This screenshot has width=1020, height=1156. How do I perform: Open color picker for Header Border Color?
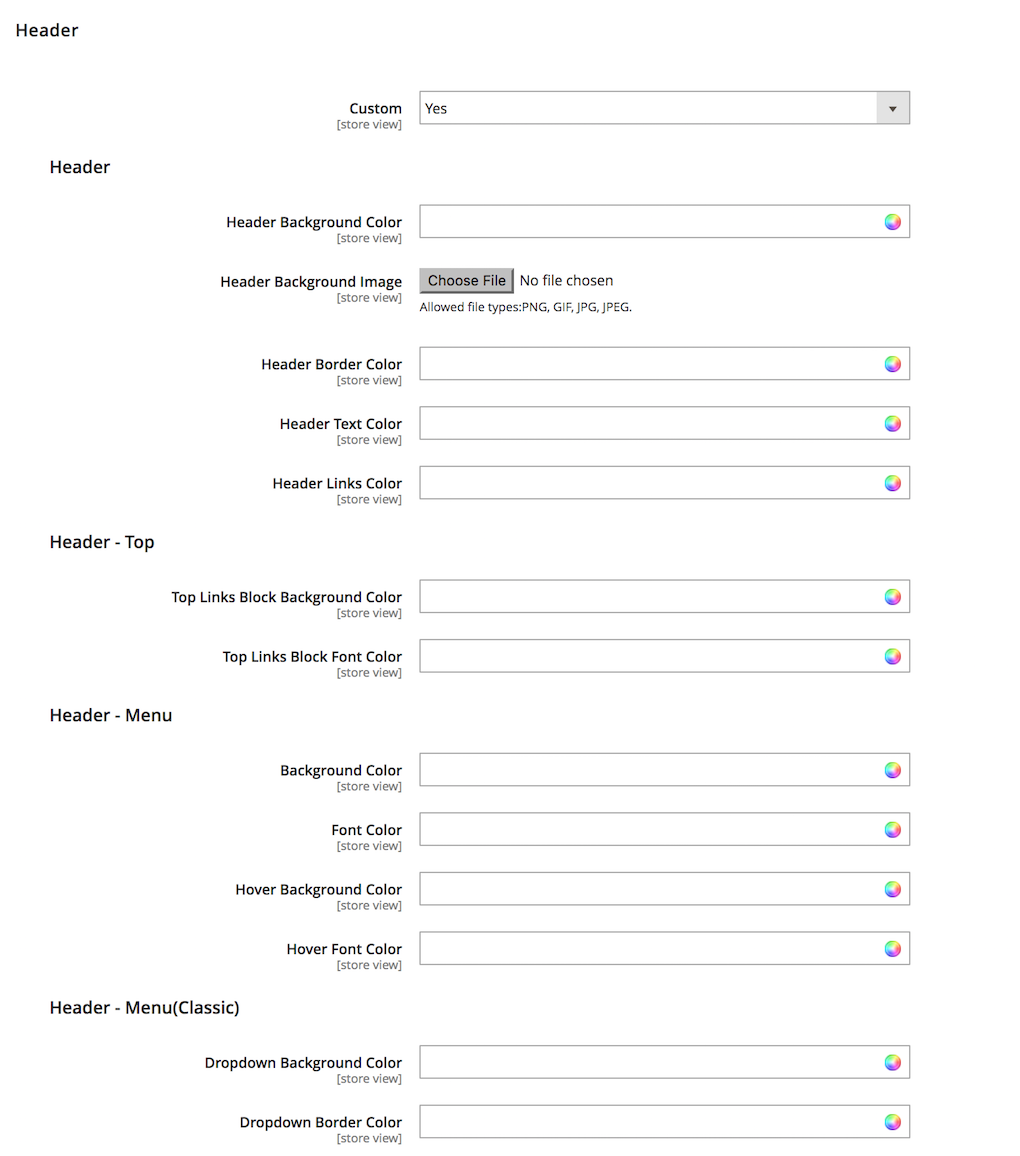click(x=892, y=364)
